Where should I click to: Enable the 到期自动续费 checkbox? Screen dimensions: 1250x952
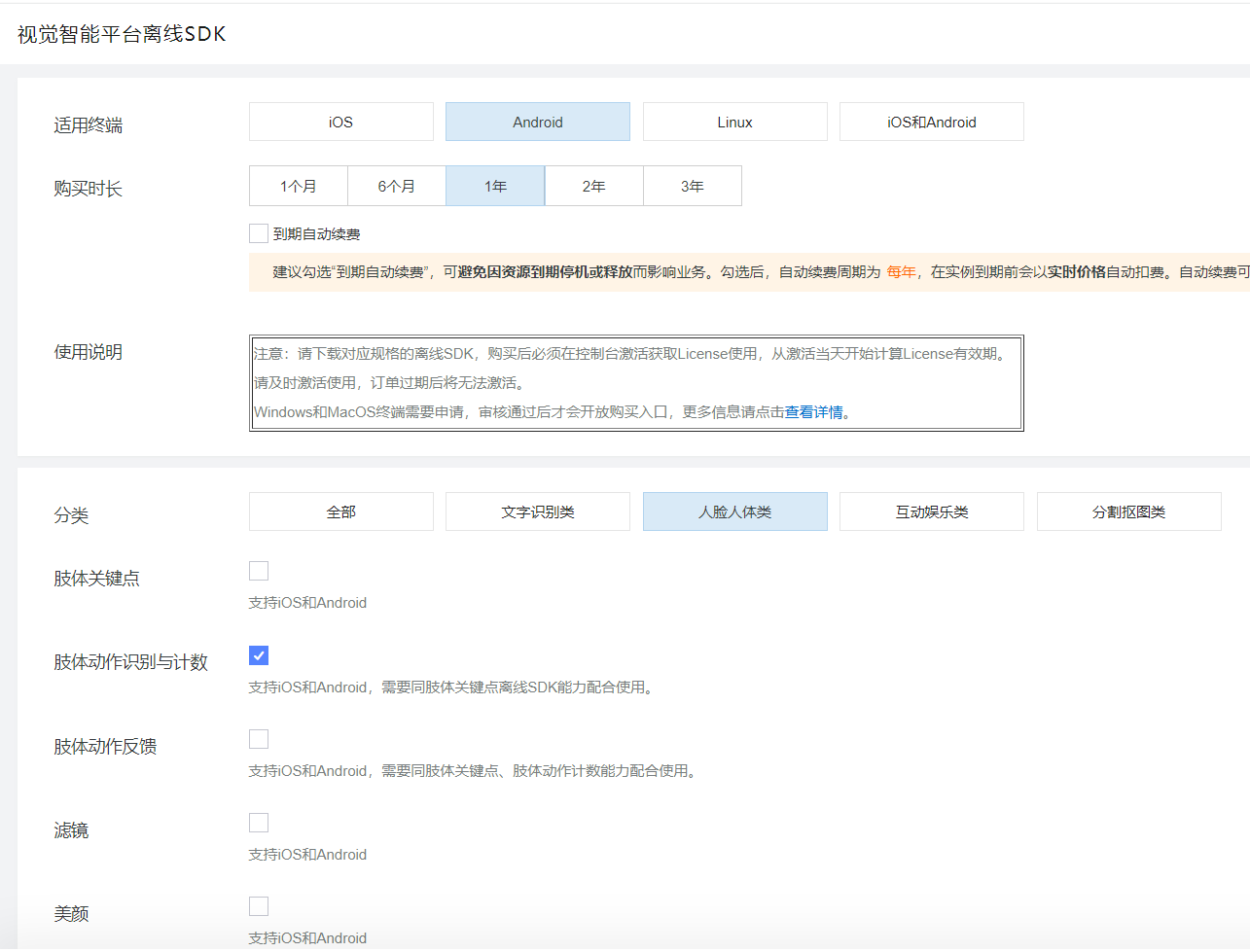pyautogui.click(x=259, y=233)
